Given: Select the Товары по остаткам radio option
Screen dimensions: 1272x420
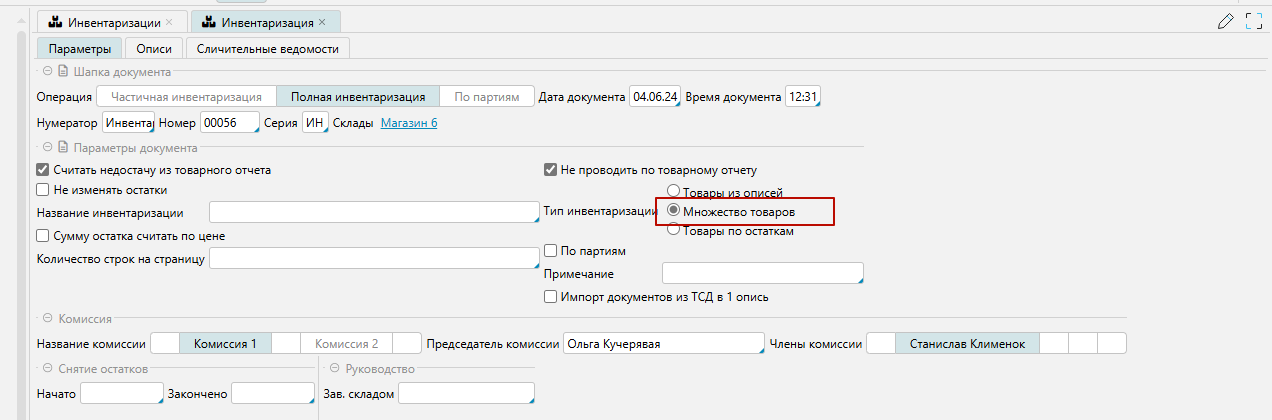Looking at the screenshot, I should click(x=673, y=230).
